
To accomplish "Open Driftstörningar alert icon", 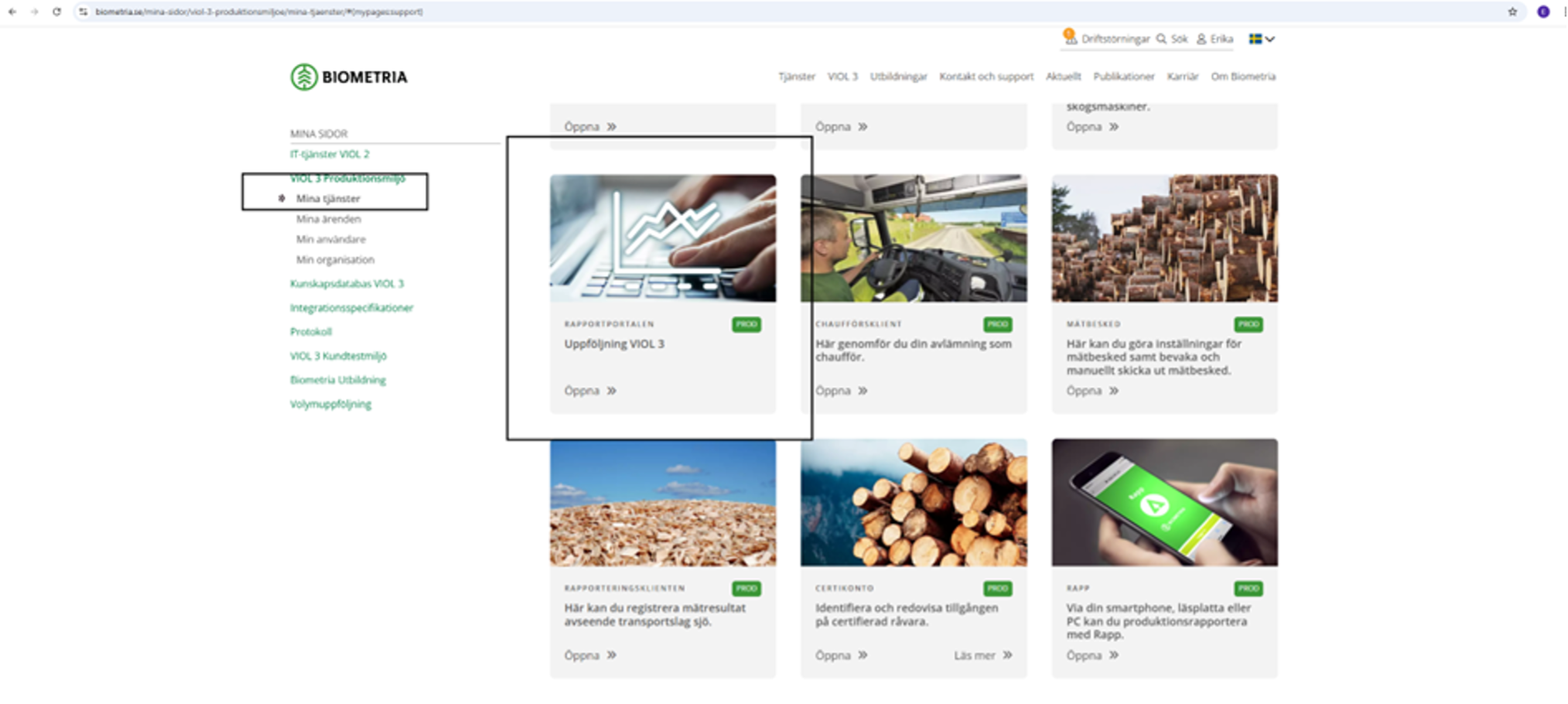I will pyautogui.click(x=1070, y=36).
